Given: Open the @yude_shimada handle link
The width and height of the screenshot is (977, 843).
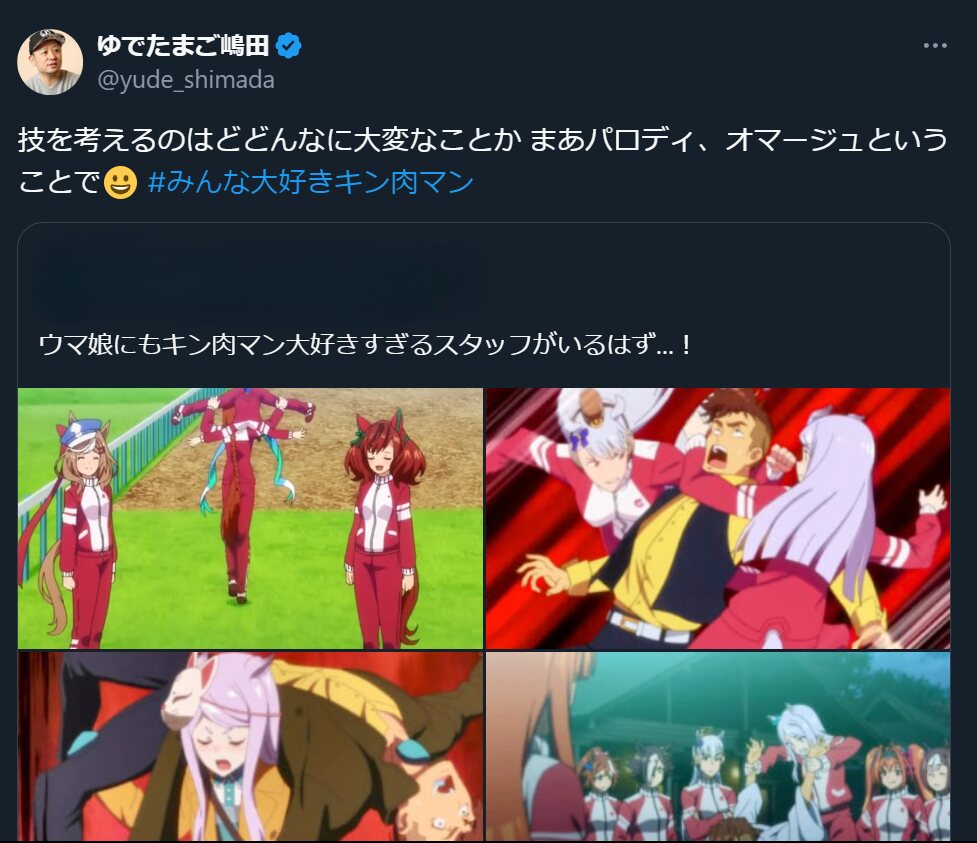Looking at the screenshot, I should pos(186,80).
